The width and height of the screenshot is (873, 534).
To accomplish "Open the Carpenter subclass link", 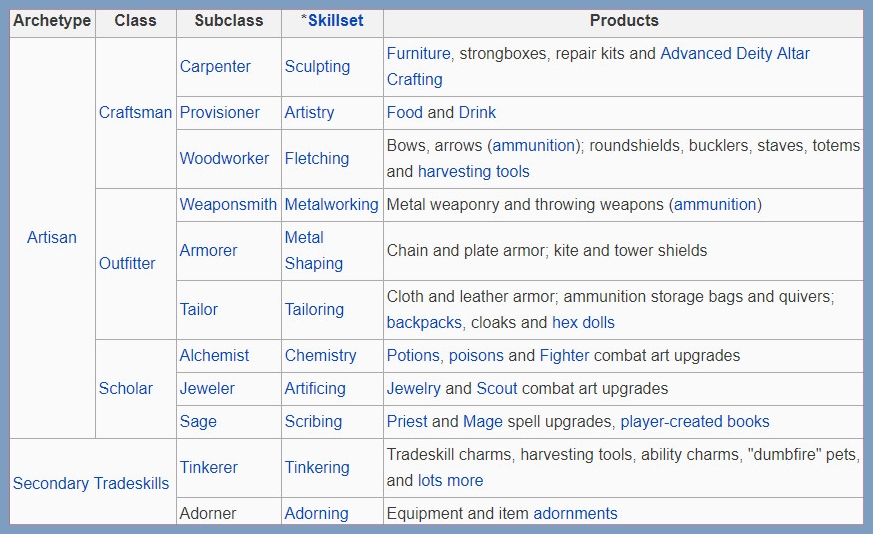I will point(215,66).
